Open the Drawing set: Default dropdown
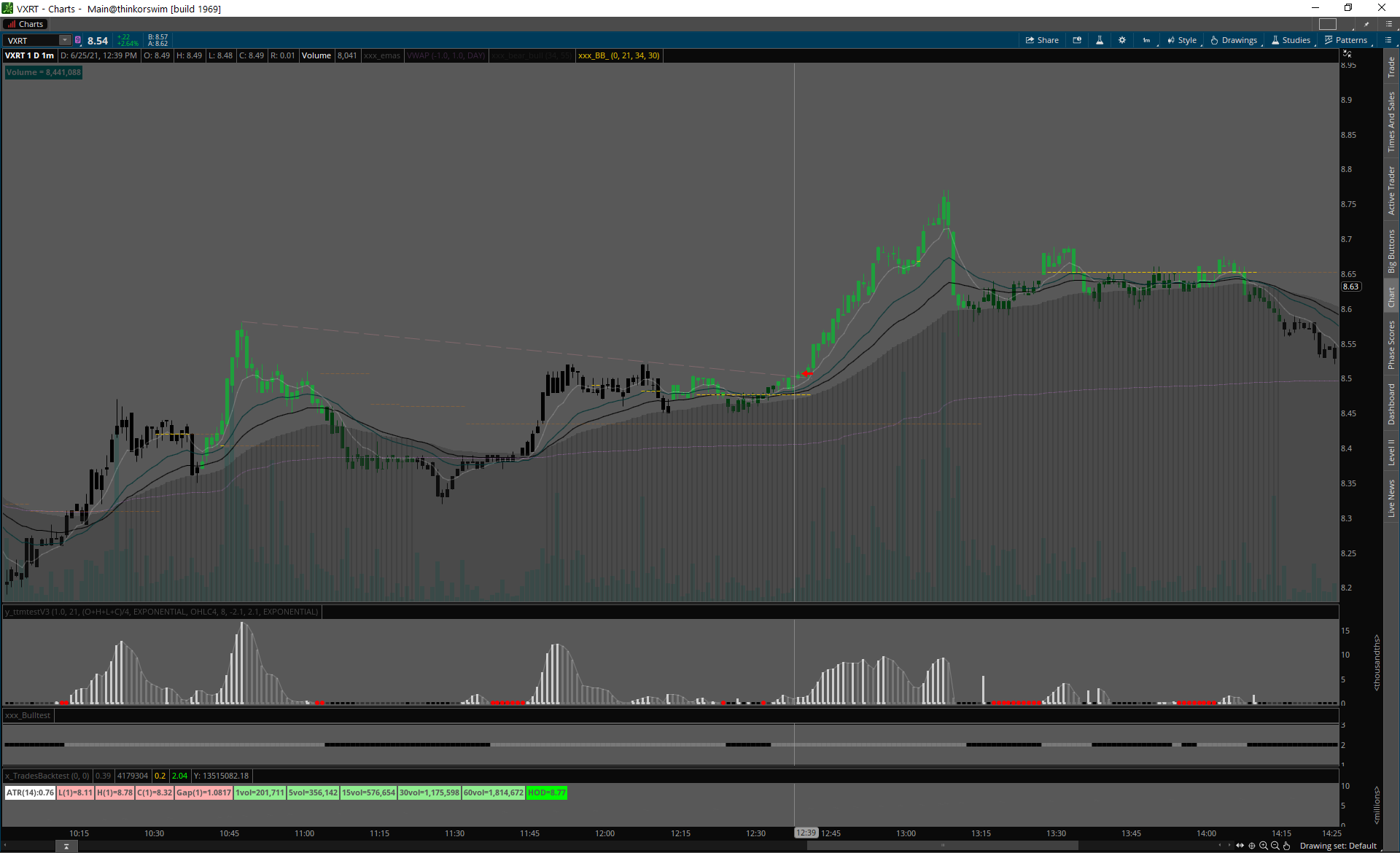Image resolution: width=1400 pixels, height=853 pixels. pos(1337,846)
